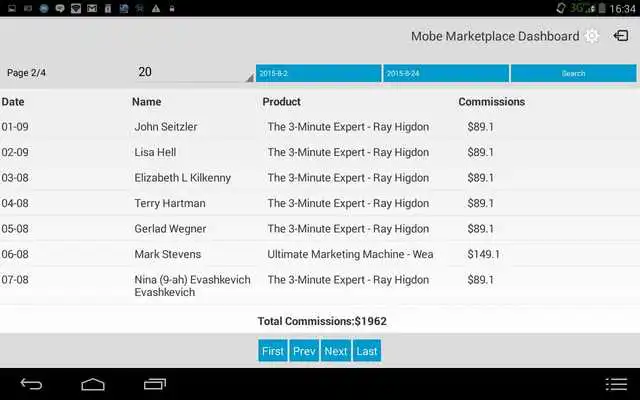Screen dimensions: 640x400
Task: Select the name Gerlad Wegner
Action: (x=170, y=229)
